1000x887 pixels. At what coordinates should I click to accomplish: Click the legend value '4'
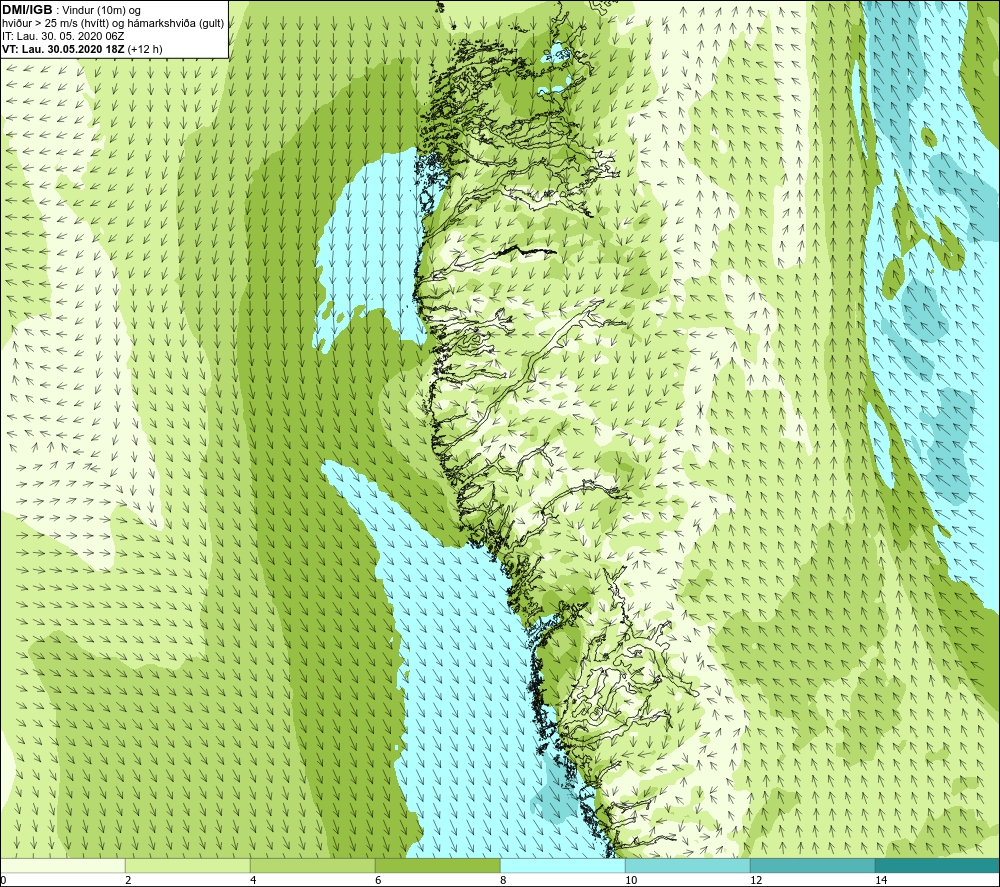tap(253, 880)
